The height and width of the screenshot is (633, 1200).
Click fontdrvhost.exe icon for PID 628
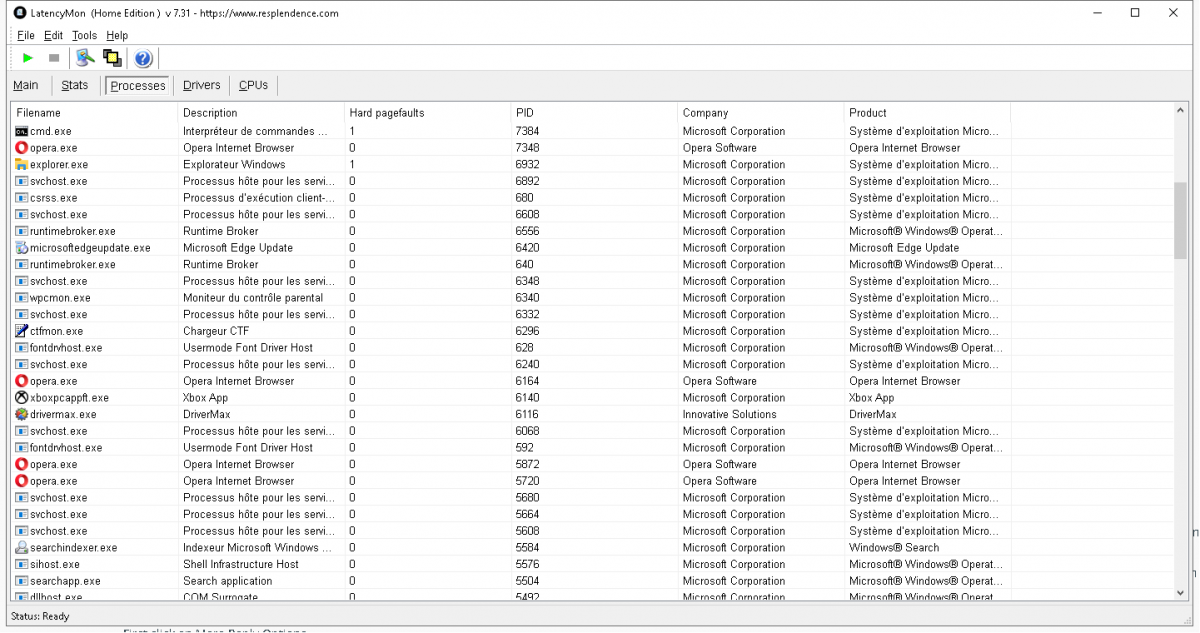pyautogui.click(x=22, y=348)
